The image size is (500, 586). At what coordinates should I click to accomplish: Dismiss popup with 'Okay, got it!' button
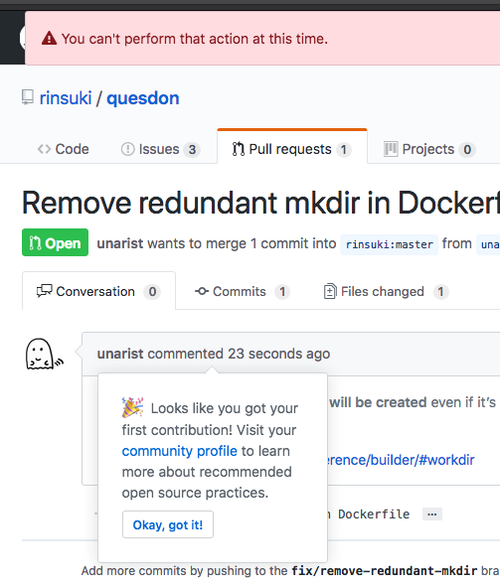coord(168,525)
